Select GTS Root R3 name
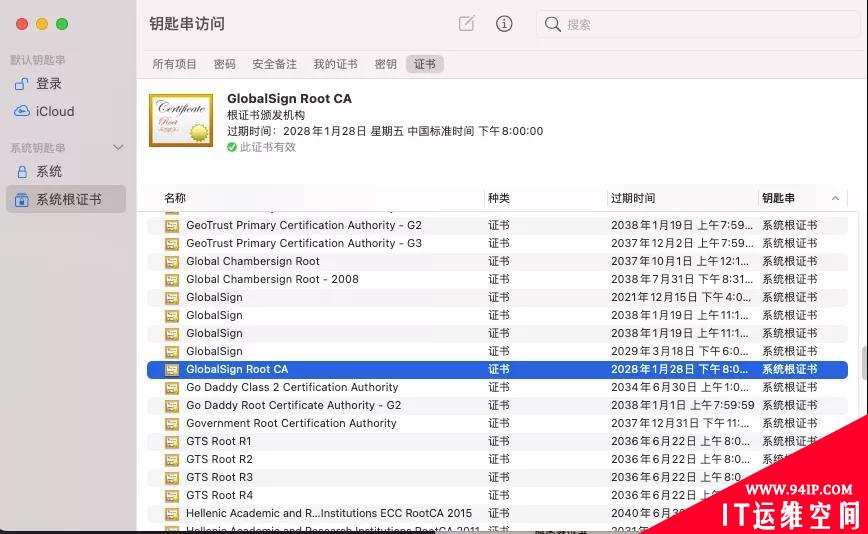 (219, 477)
